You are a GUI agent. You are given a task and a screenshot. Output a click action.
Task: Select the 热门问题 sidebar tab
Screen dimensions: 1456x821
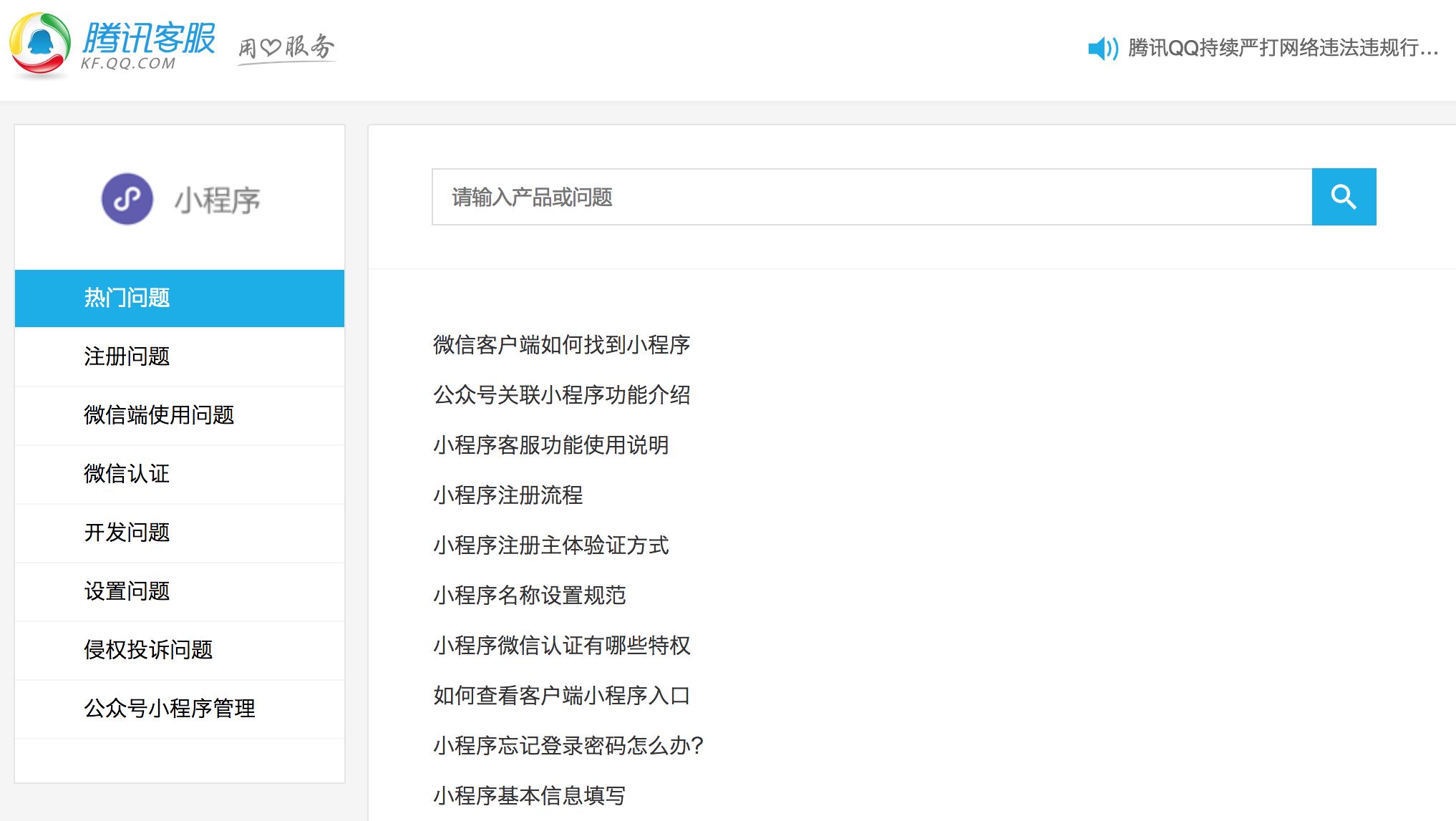[180, 298]
